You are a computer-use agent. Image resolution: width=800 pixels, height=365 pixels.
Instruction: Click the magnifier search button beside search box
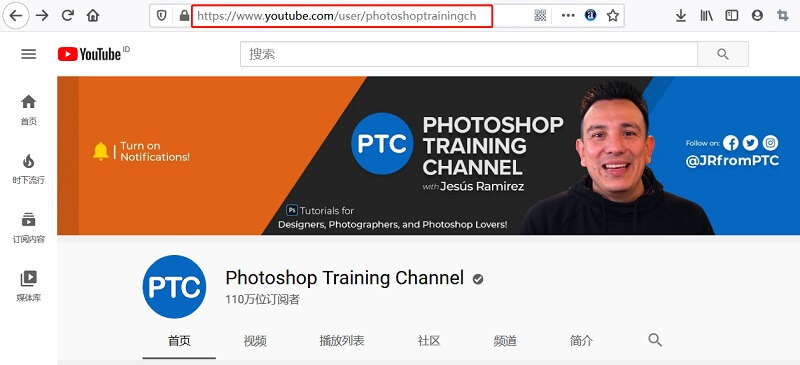(x=723, y=54)
